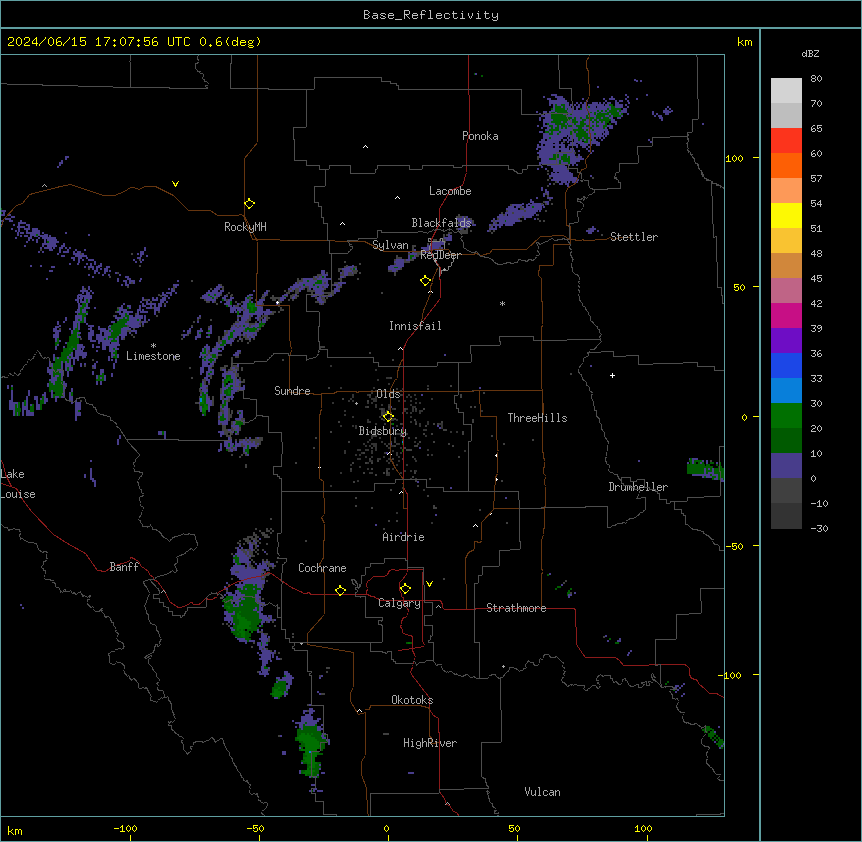Click the dBZ legend heading

tap(810, 54)
